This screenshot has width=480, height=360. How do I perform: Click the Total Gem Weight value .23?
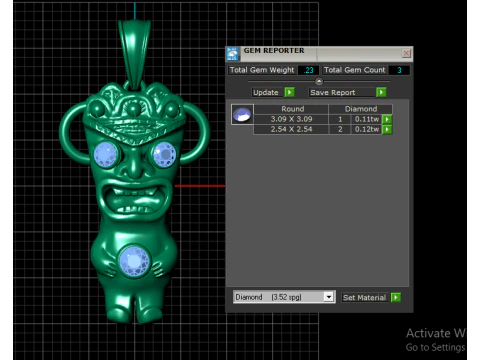308,70
